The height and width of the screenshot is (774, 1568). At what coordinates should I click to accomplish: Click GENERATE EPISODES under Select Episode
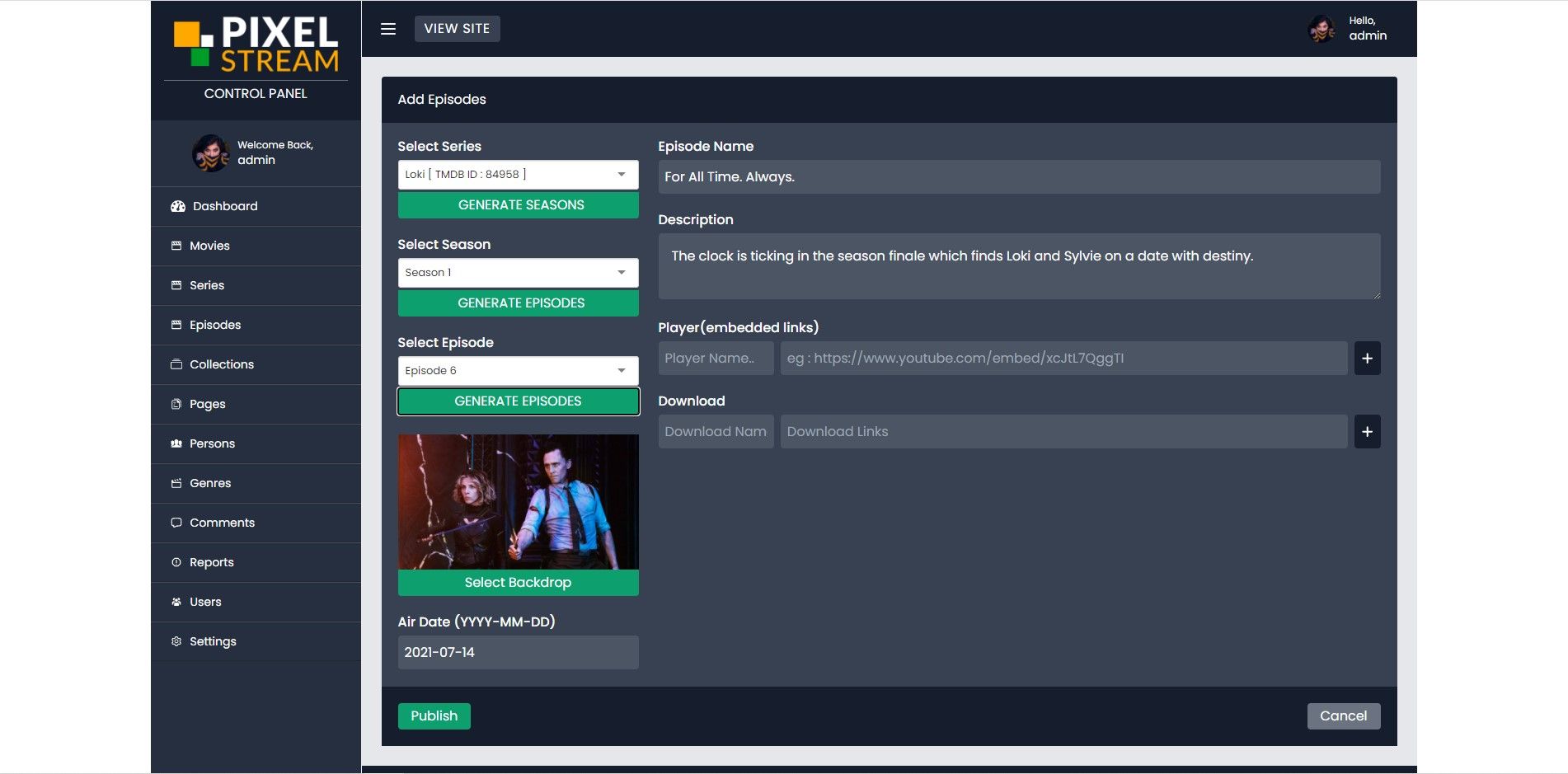coord(518,401)
